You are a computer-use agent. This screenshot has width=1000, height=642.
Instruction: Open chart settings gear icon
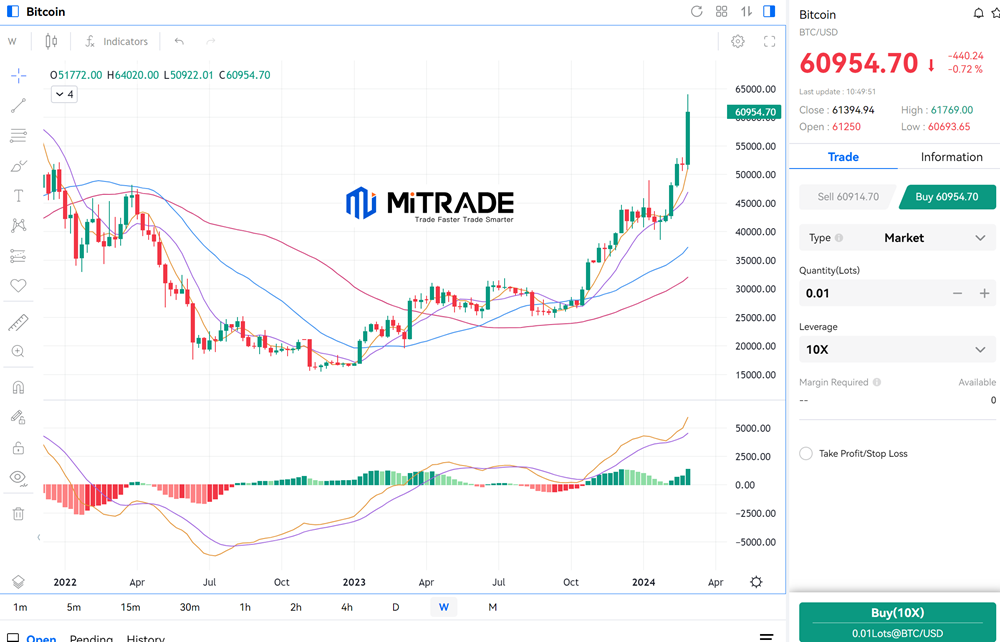tap(738, 41)
